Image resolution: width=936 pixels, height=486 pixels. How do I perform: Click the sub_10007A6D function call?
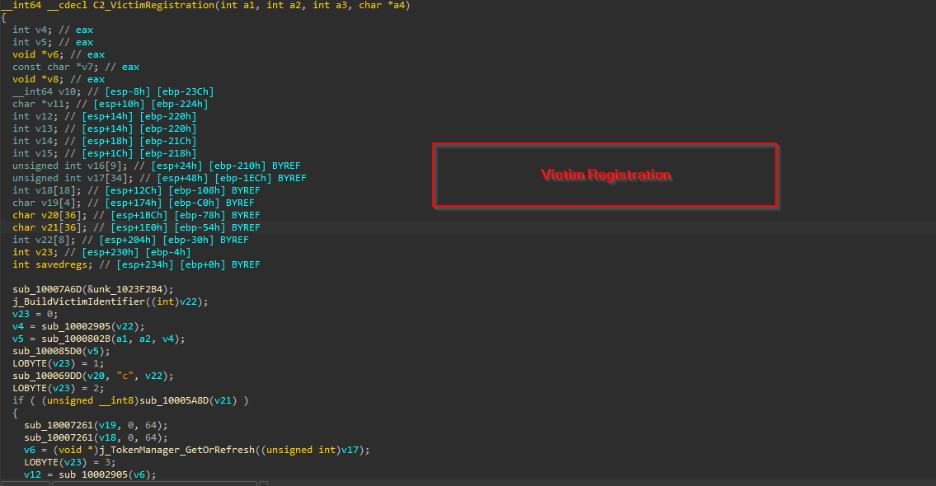click(x=47, y=290)
